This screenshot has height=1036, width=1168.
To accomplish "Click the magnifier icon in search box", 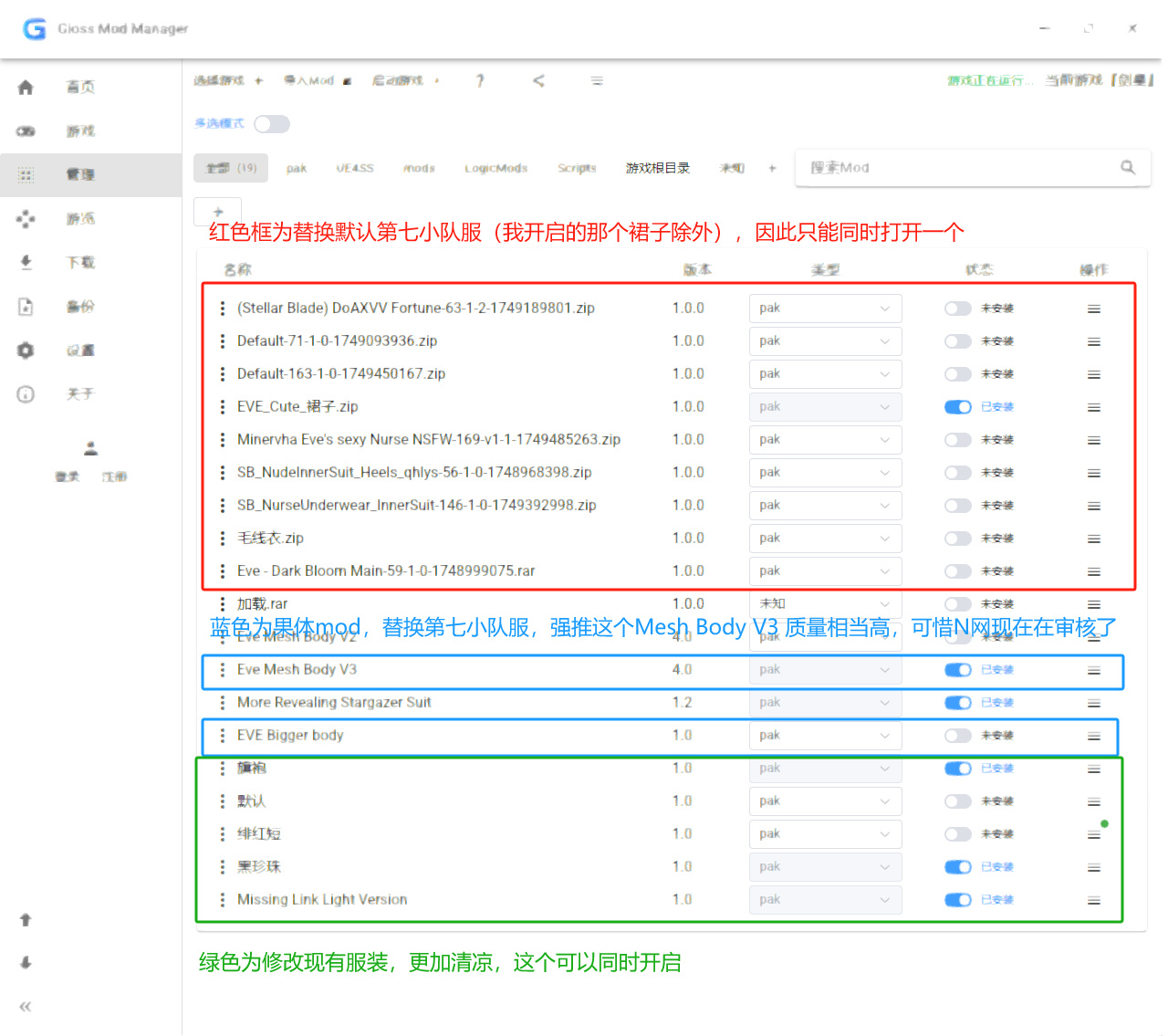I will click(x=1128, y=168).
